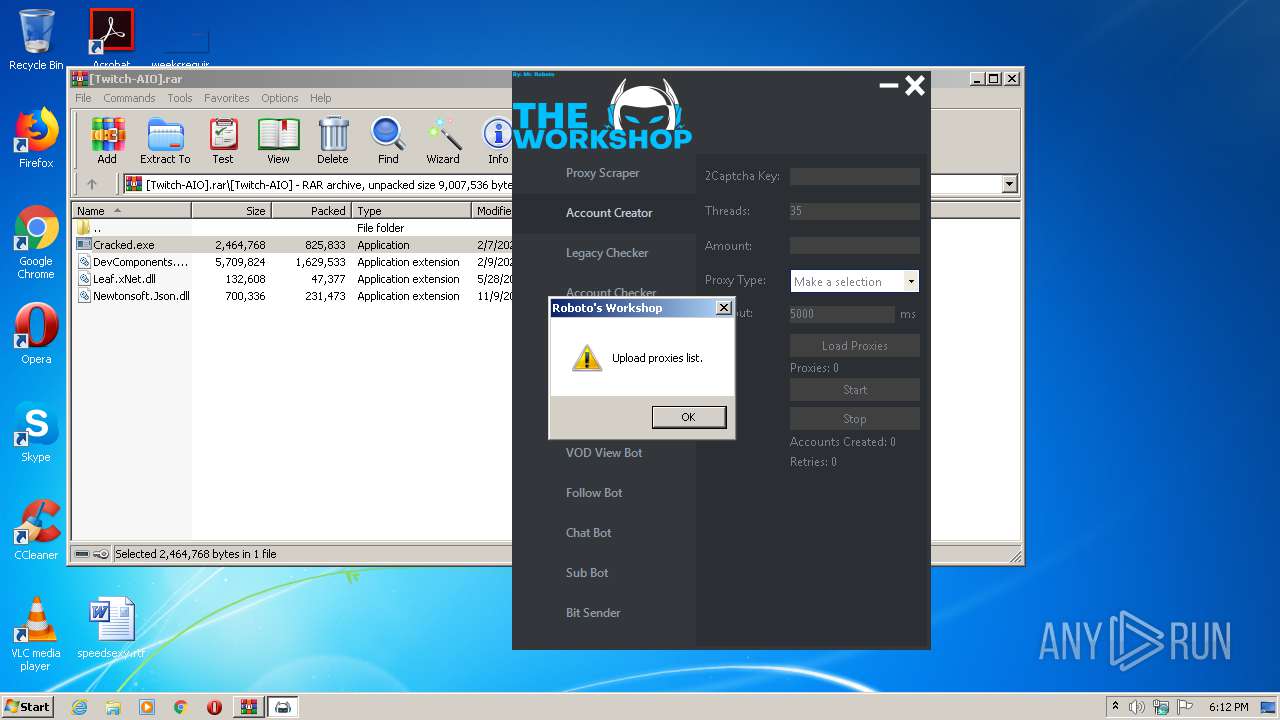Click the Amount input field

[x=855, y=245]
